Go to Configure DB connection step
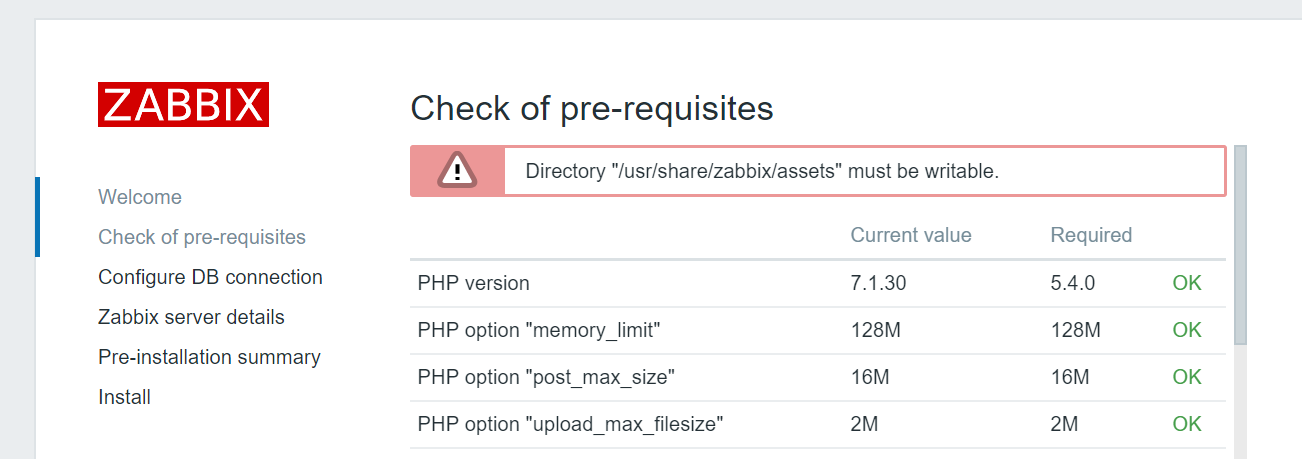The height and width of the screenshot is (459, 1302). [x=210, y=277]
